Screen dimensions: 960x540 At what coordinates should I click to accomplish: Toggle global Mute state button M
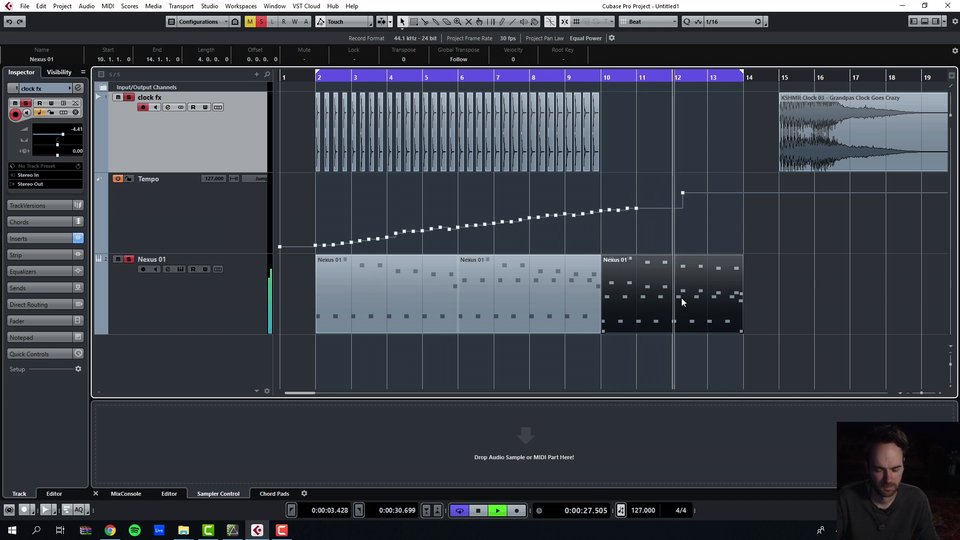[x=250, y=21]
